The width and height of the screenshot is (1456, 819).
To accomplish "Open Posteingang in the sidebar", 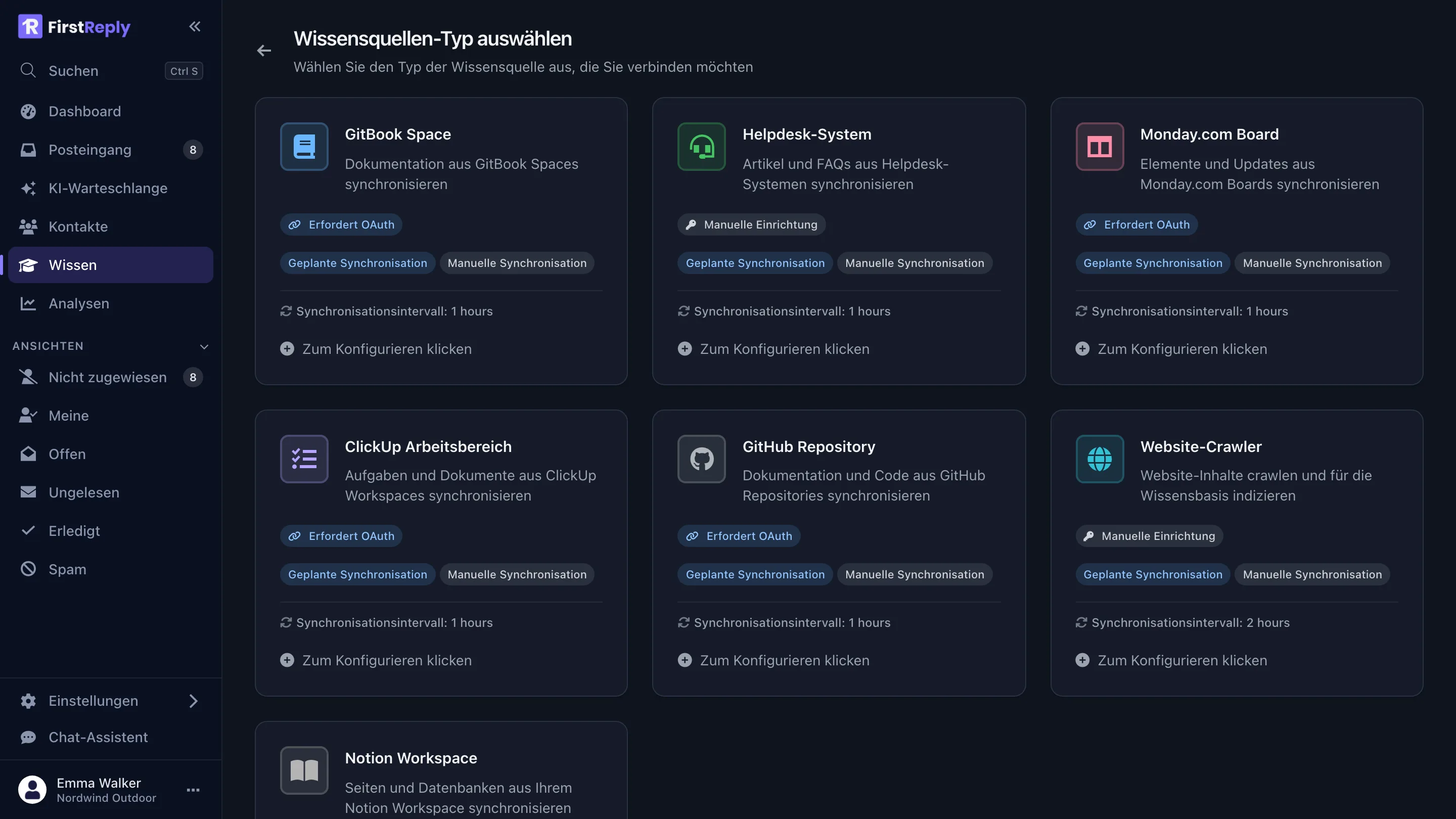I will (111, 150).
